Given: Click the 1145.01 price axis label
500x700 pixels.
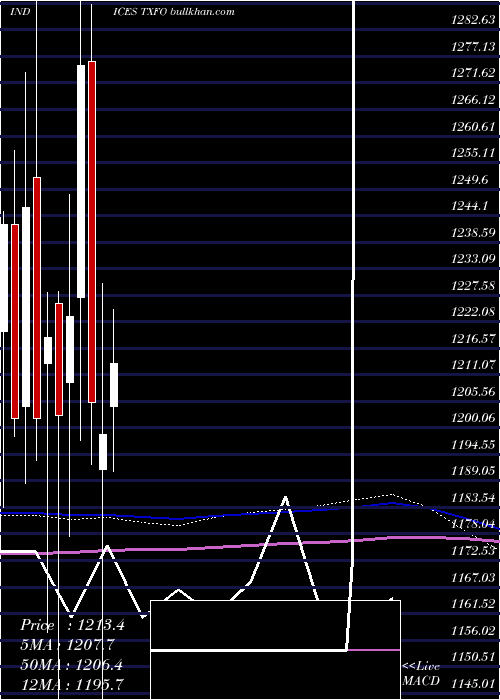Looking at the screenshot, I should click(x=474, y=683).
